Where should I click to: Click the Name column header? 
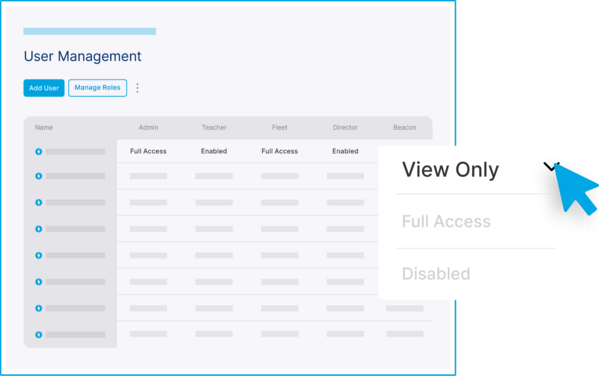[x=44, y=127]
